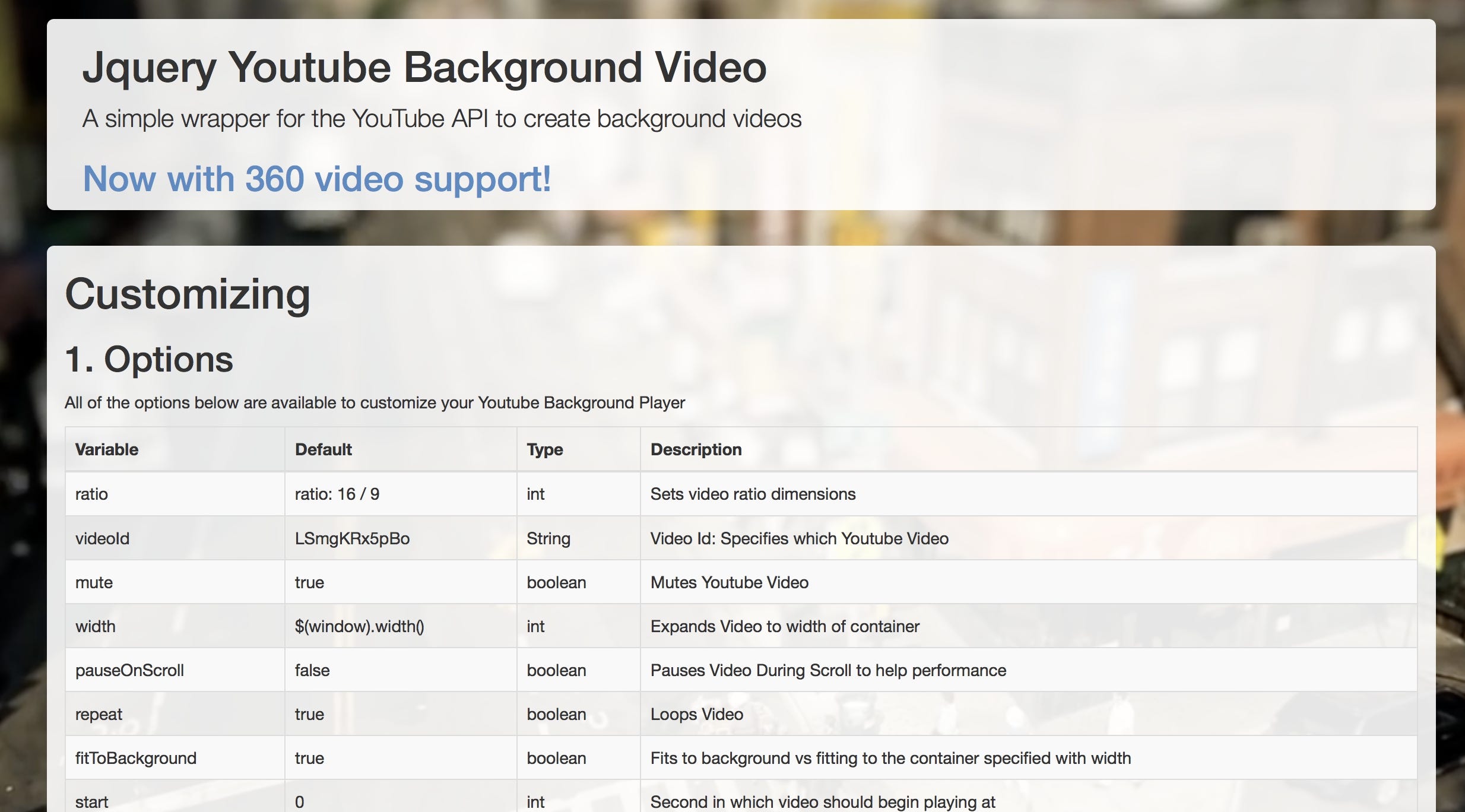The width and height of the screenshot is (1465, 812).
Task: Click the 'true' default in mute row
Action: coord(309,582)
